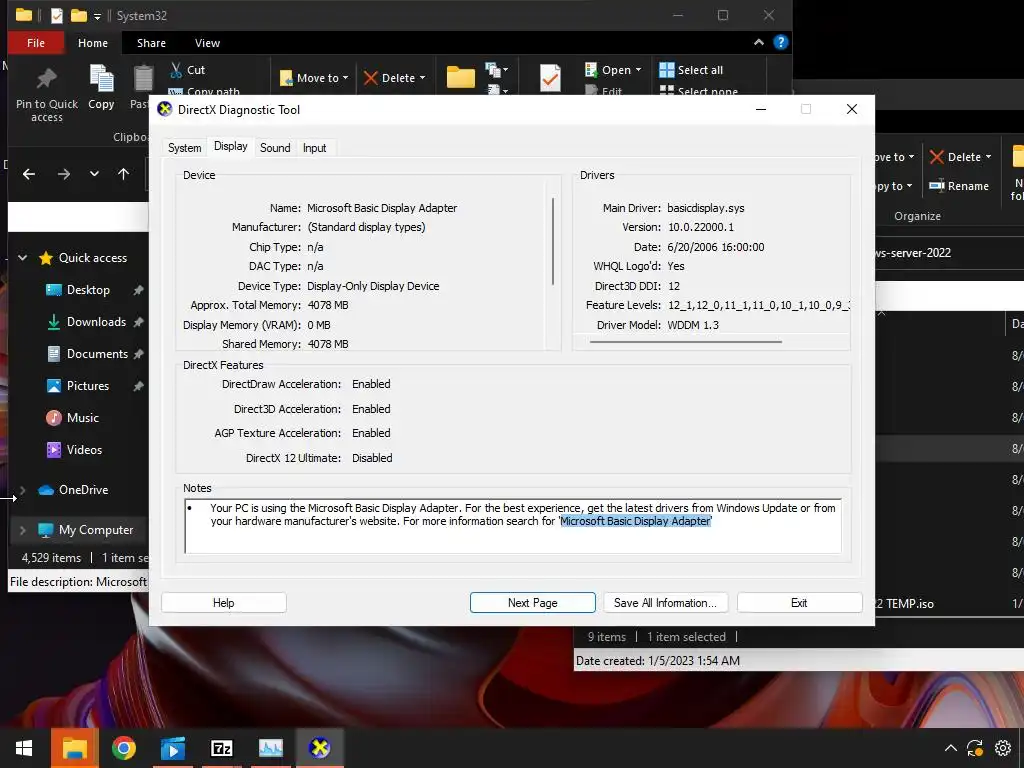This screenshot has width=1024, height=768.
Task: Open Music in navigation pane
Action: pyautogui.click(x=83, y=418)
